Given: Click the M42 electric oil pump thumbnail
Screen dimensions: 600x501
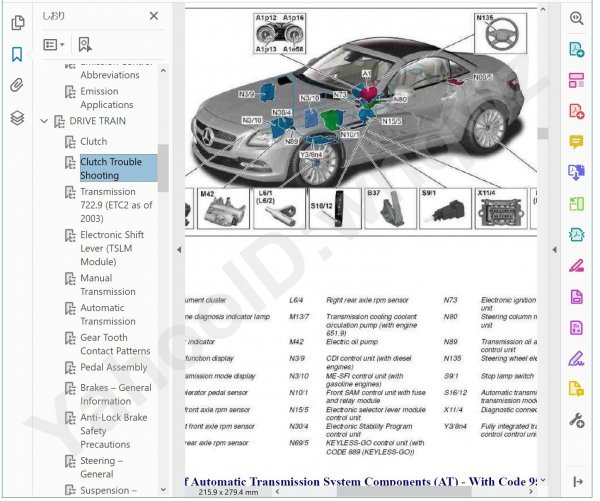Looking at the screenshot, I should click(x=223, y=209).
